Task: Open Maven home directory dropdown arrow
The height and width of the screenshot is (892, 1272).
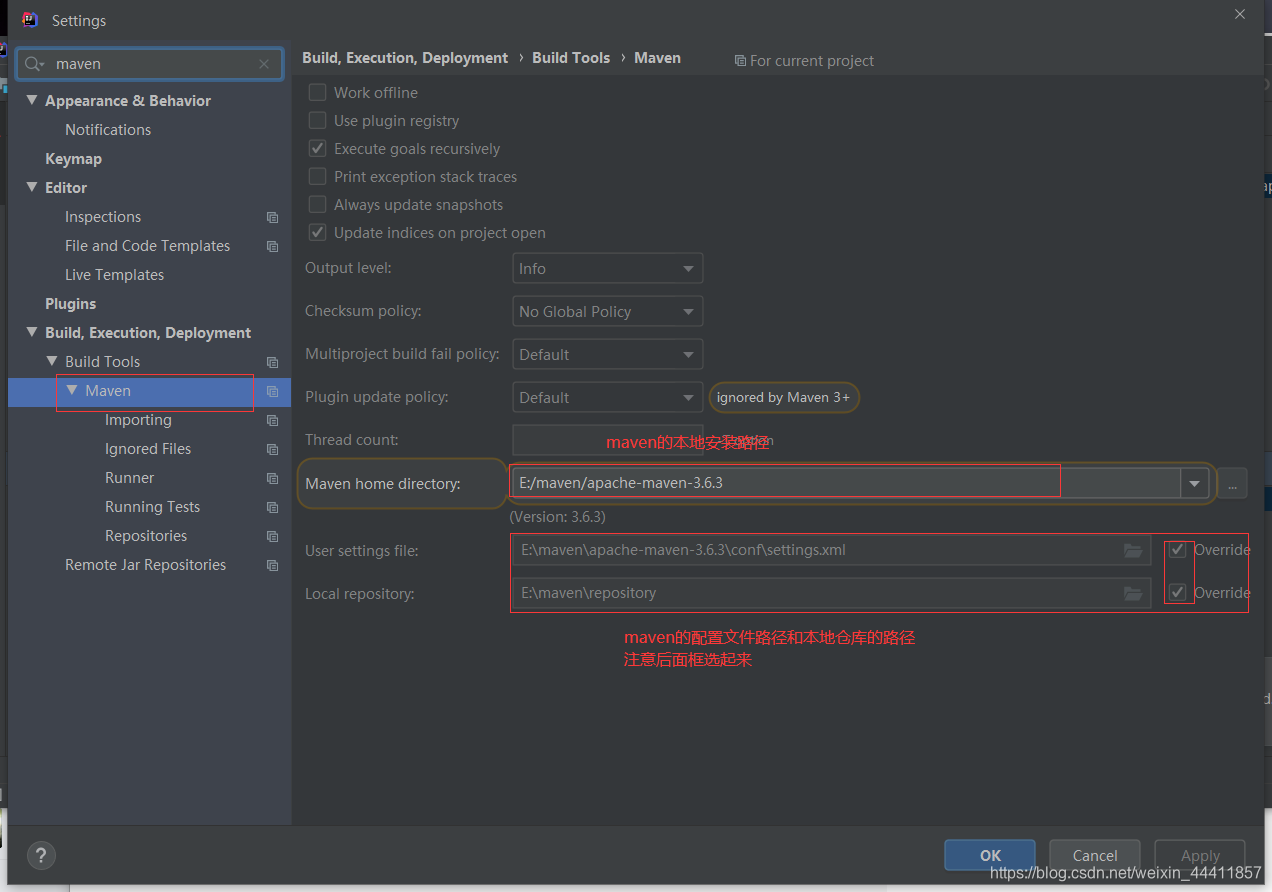Action: click(x=1194, y=484)
